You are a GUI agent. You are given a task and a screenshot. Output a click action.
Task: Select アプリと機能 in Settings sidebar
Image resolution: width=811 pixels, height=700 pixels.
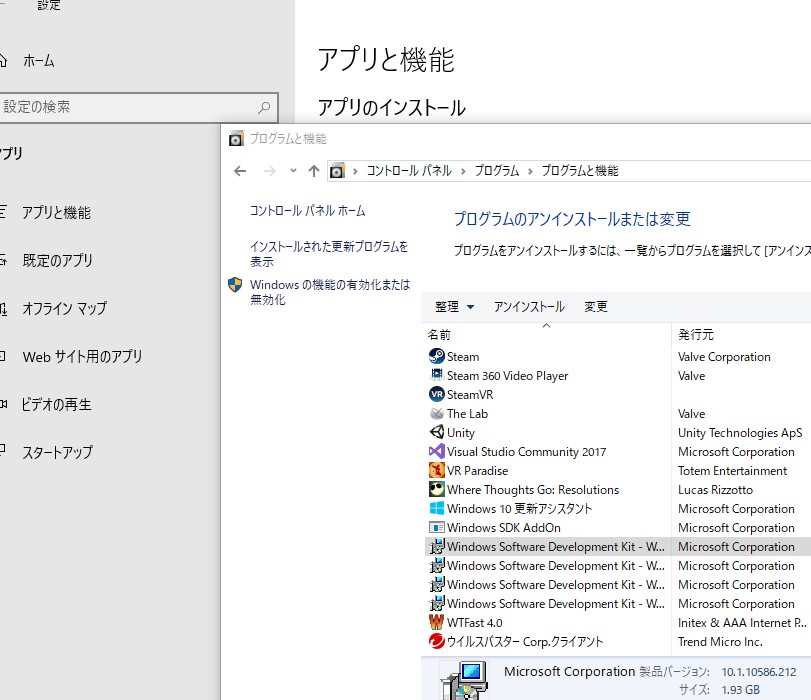click(x=56, y=213)
